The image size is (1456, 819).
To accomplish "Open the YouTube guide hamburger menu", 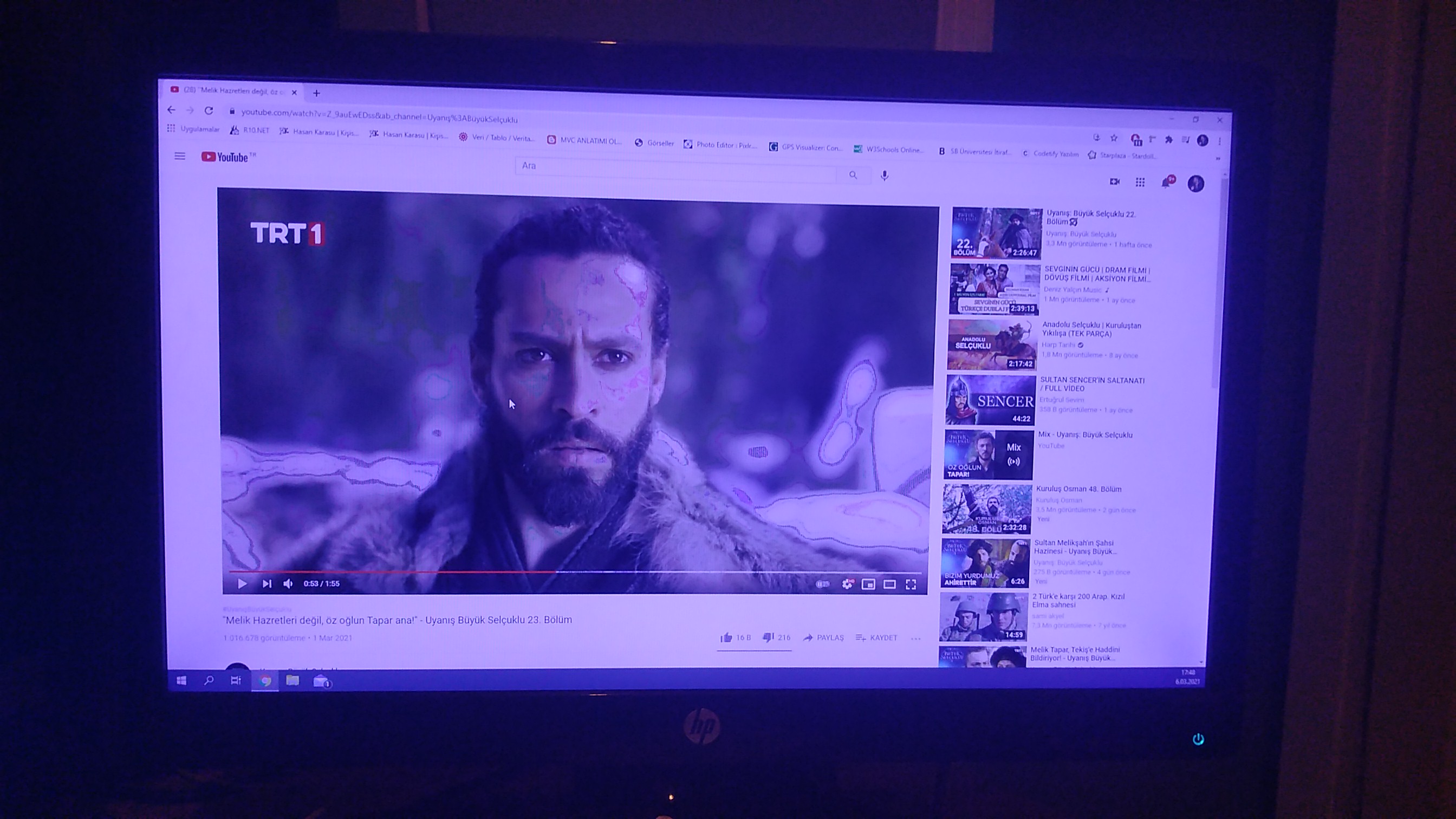I will (x=180, y=156).
